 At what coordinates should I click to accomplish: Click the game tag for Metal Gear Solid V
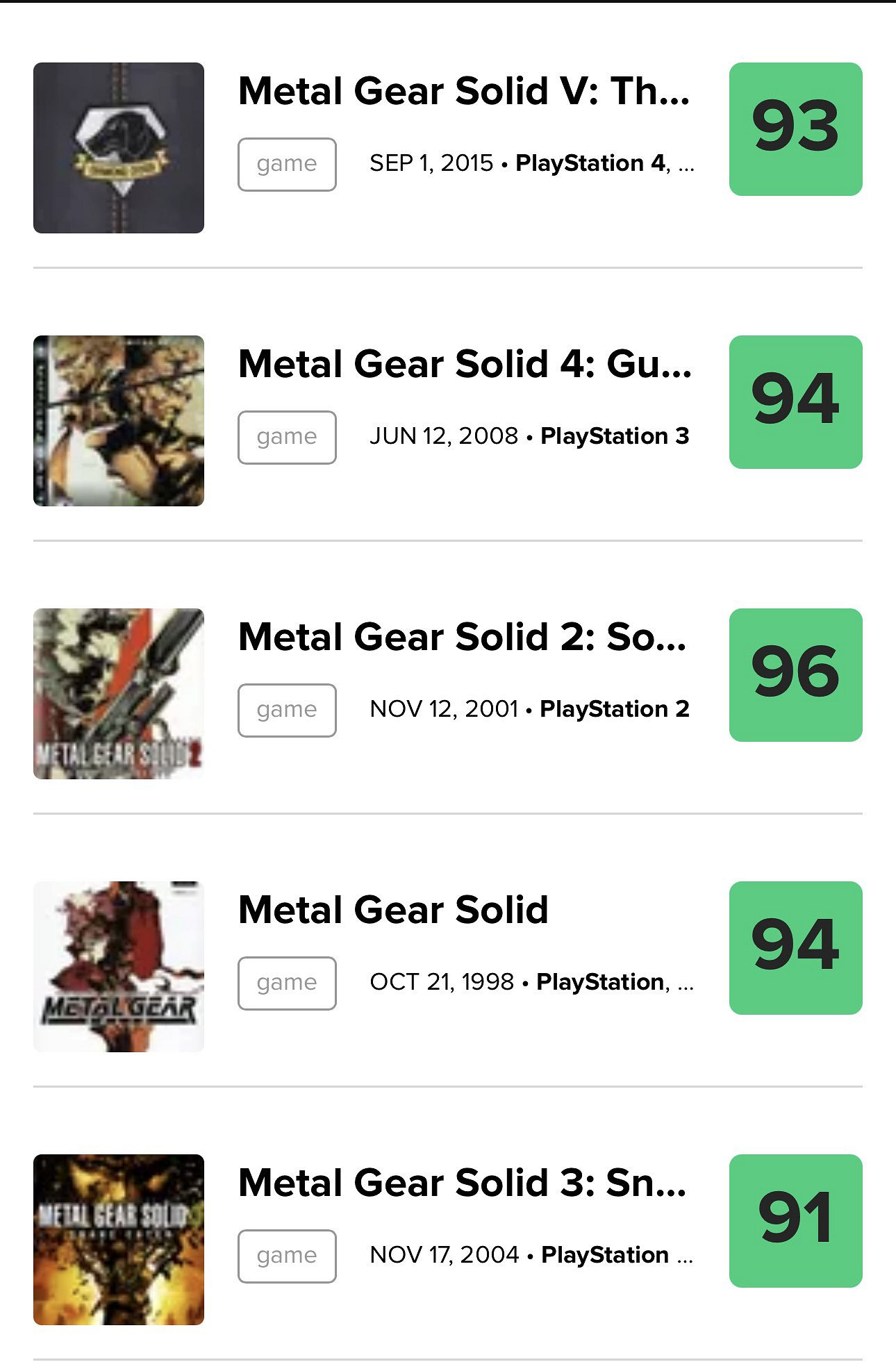(x=287, y=165)
